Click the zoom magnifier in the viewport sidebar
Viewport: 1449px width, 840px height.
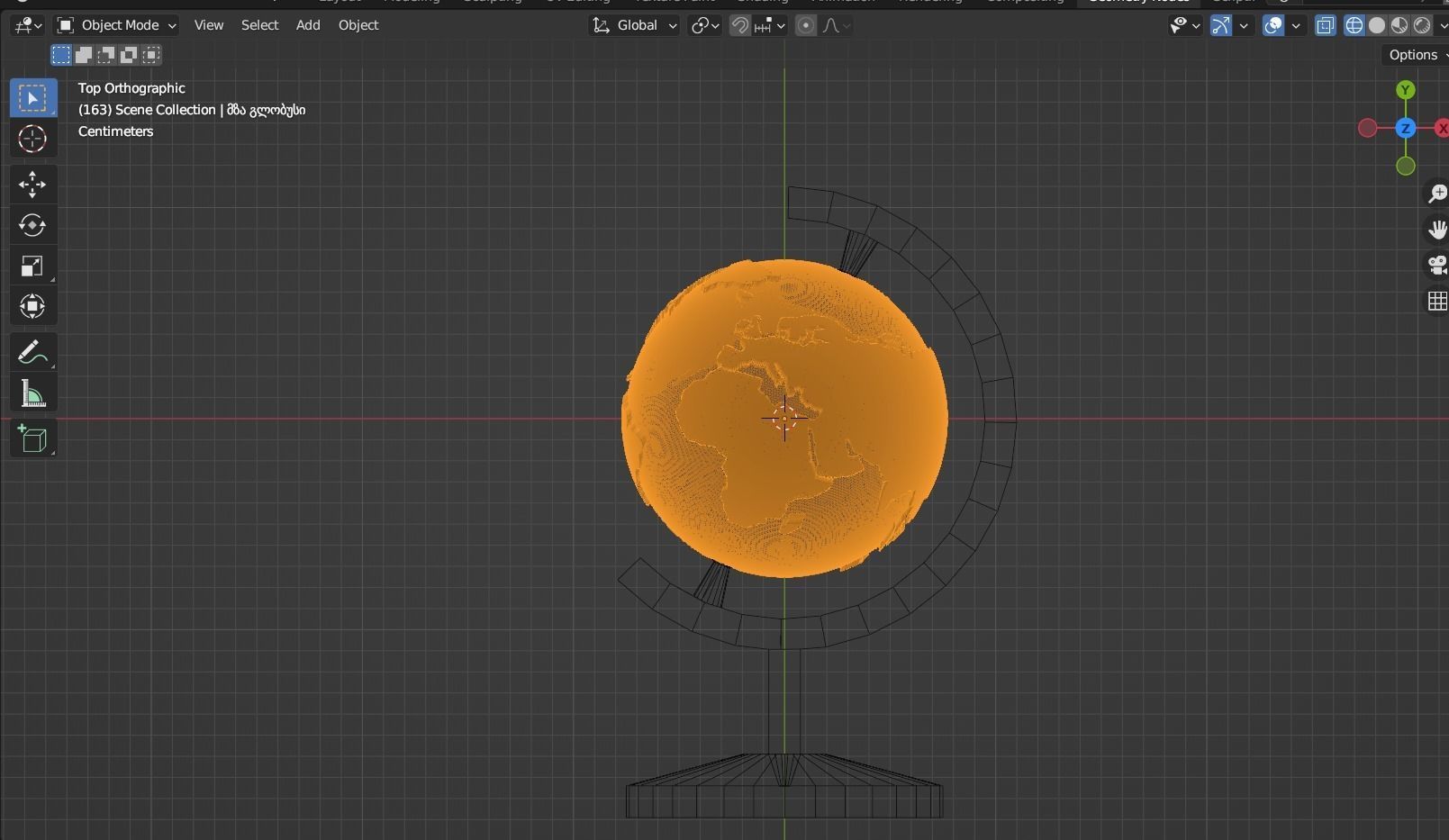coord(1436,194)
